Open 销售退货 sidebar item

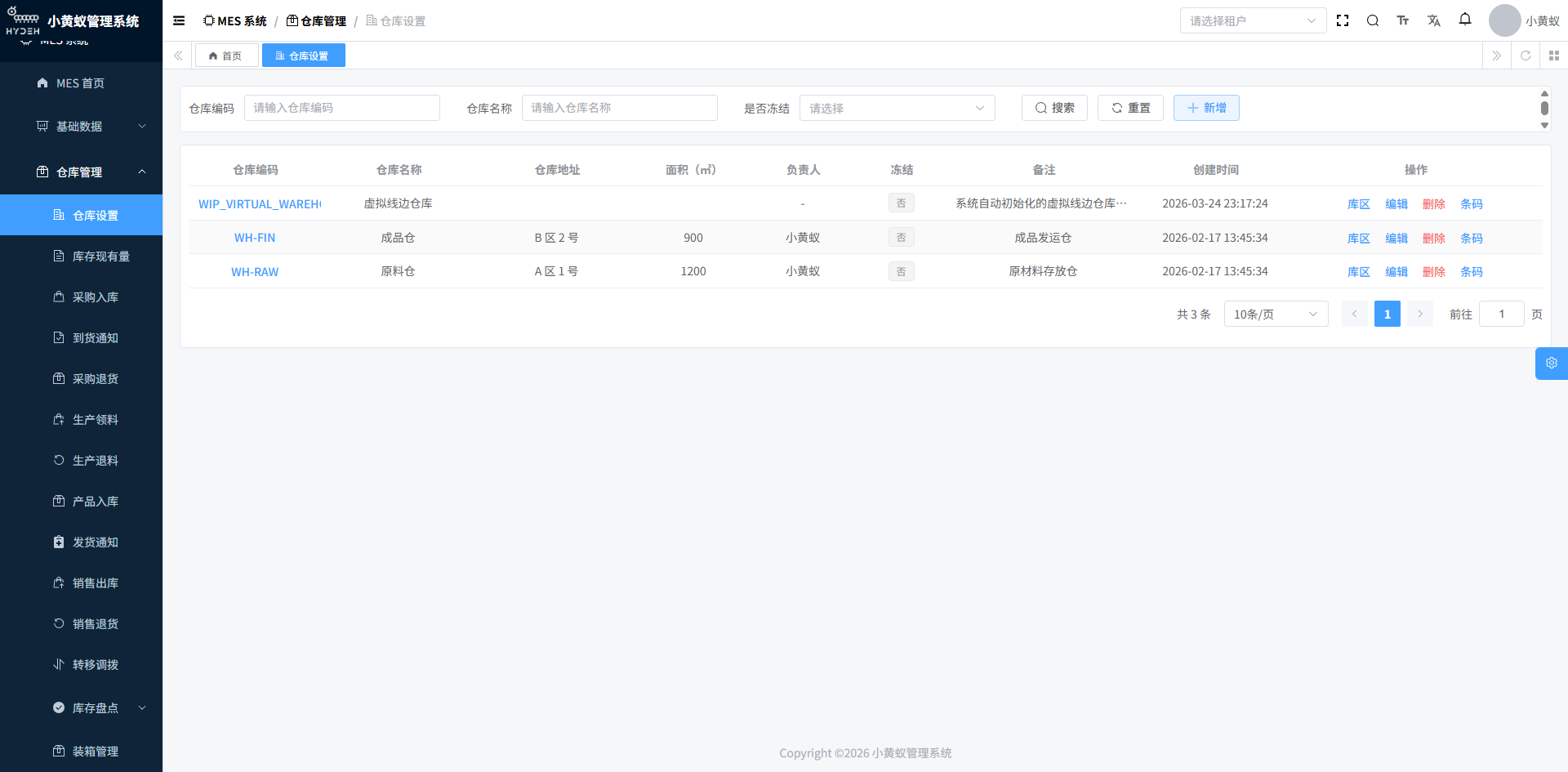coord(81,624)
